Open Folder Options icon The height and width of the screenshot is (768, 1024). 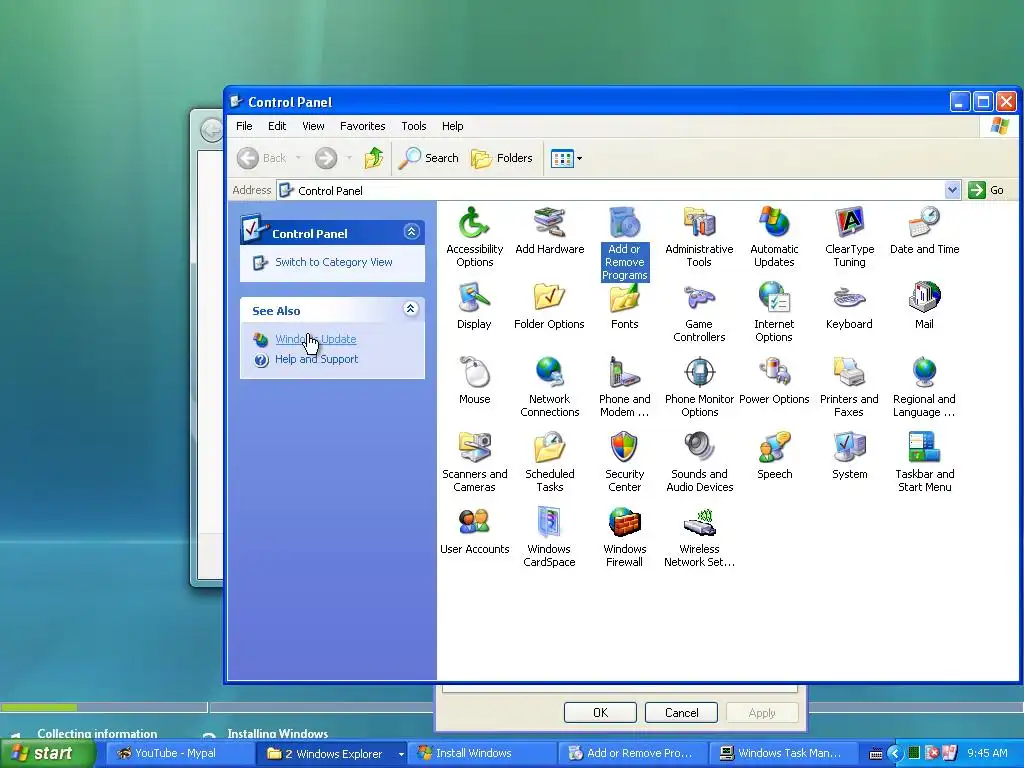(x=549, y=305)
